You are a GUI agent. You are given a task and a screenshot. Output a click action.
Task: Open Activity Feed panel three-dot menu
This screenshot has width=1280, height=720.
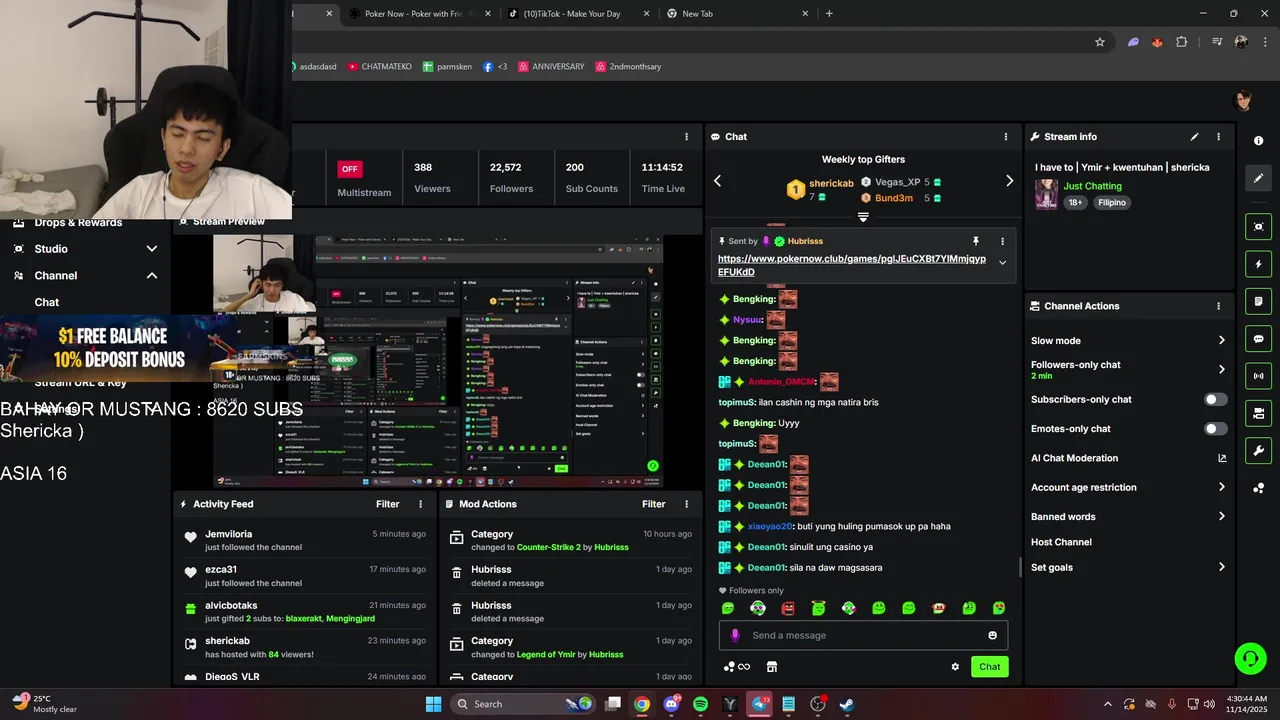420,504
